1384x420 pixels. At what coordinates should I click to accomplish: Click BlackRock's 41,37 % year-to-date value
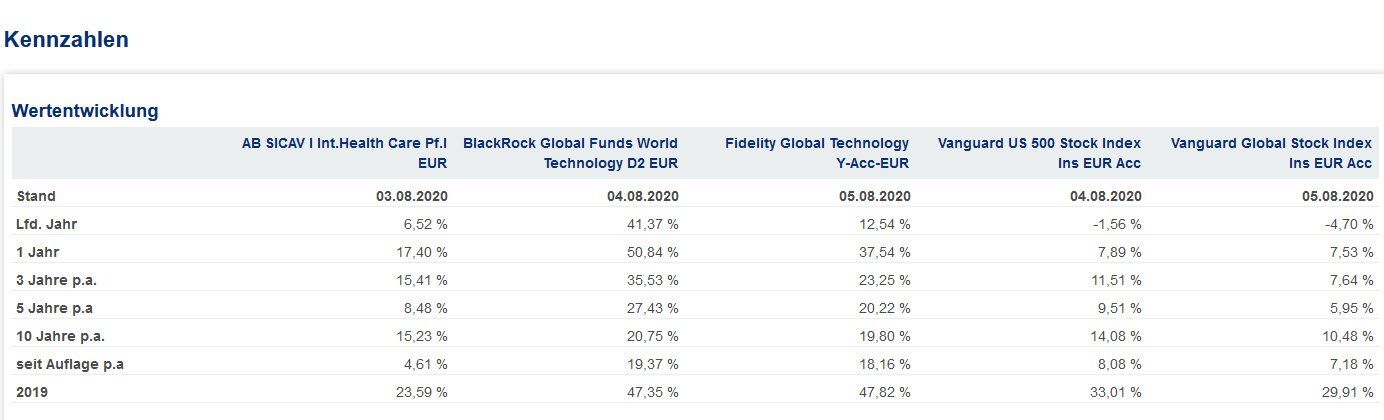point(652,224)
